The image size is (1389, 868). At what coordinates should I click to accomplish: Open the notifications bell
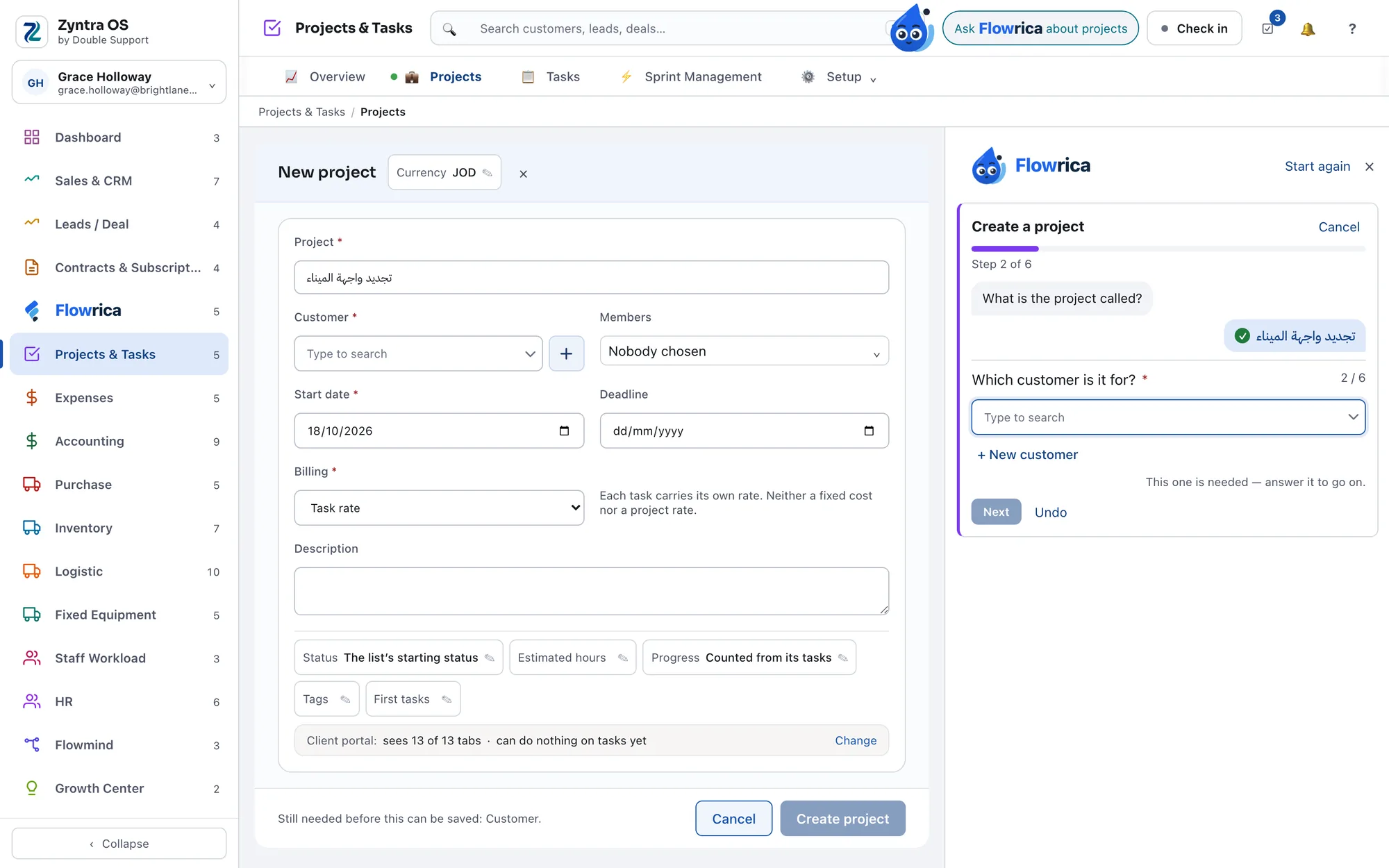point(1308,28)
